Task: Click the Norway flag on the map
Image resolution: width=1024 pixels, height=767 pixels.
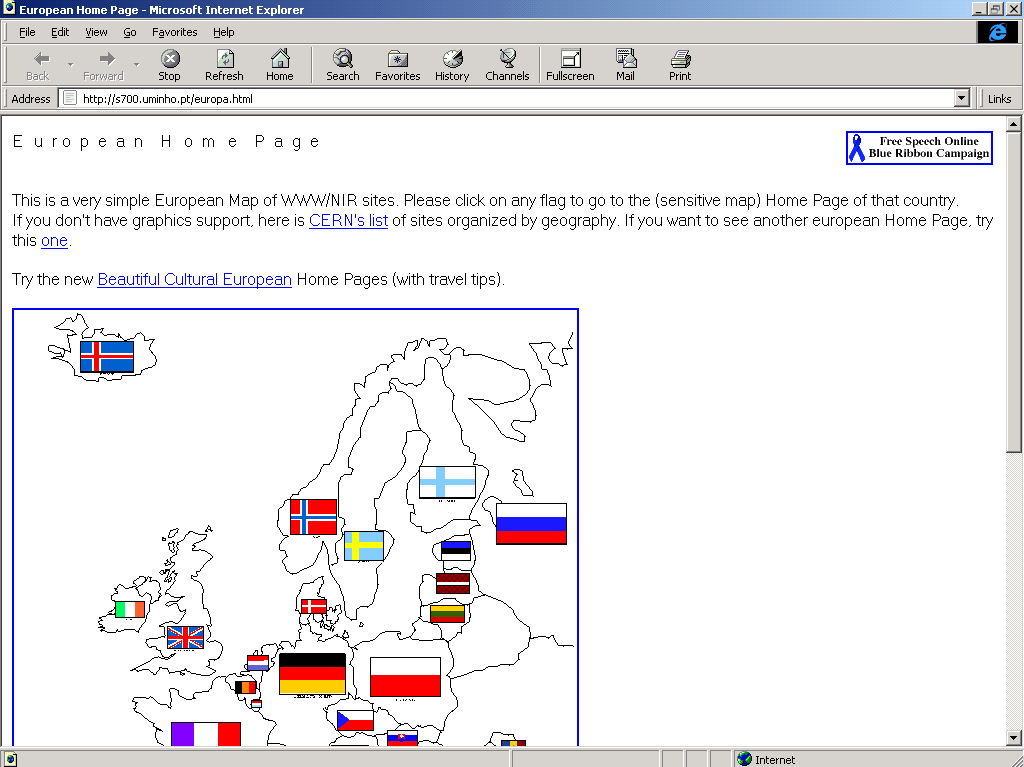Action: click(313, 517)
